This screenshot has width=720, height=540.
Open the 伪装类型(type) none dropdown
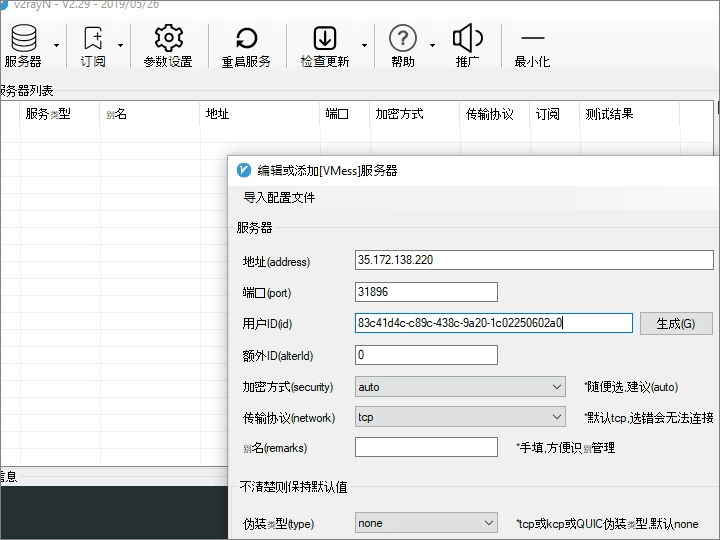(426, 523)
